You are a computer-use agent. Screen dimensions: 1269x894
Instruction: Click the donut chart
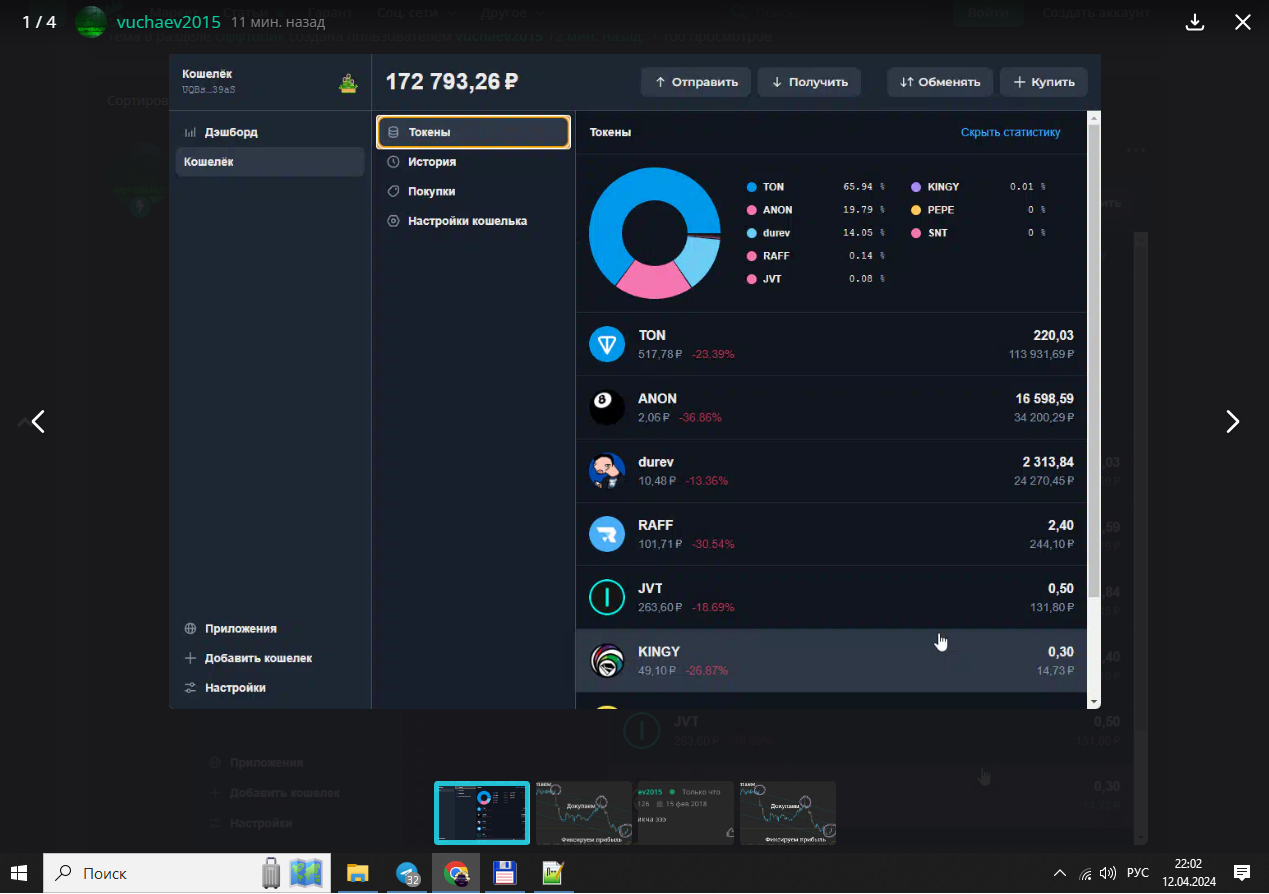coord(654,233)
